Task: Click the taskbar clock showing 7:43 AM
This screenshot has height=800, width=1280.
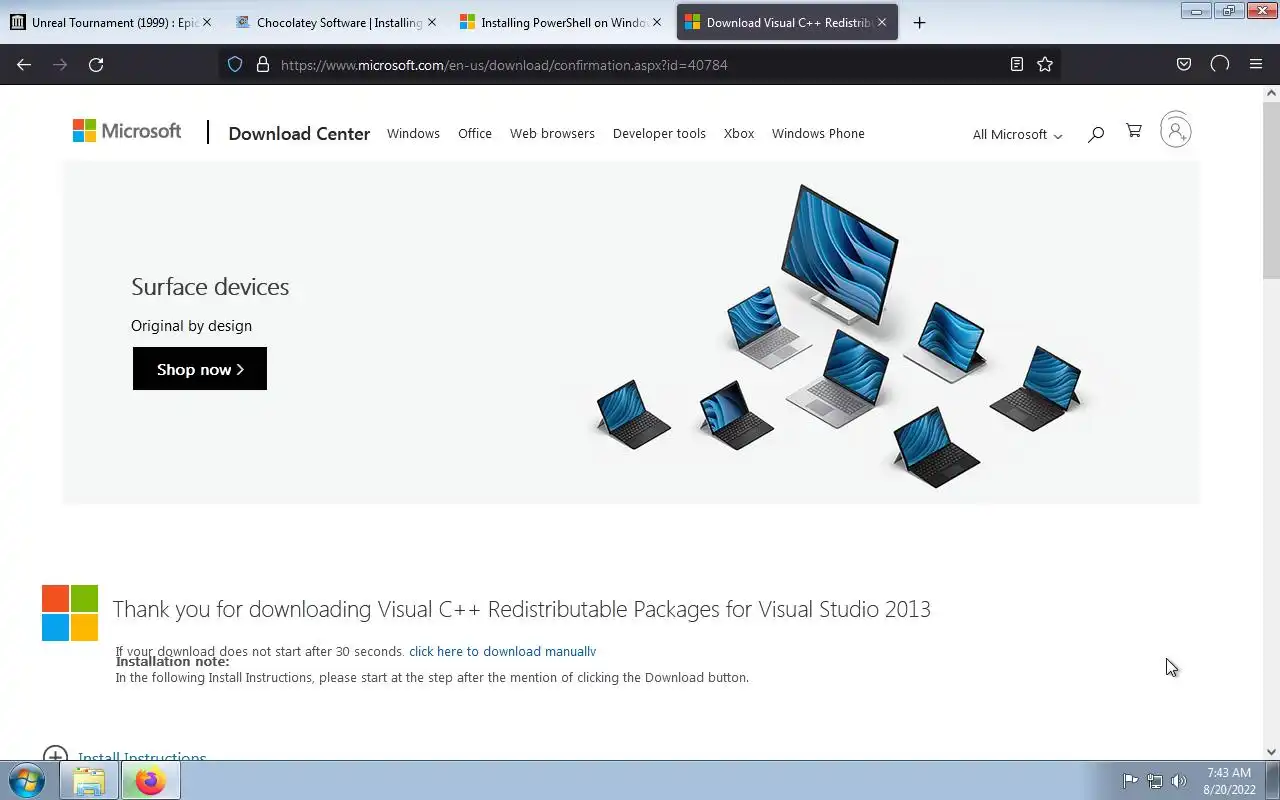Action: (1229, 781)
